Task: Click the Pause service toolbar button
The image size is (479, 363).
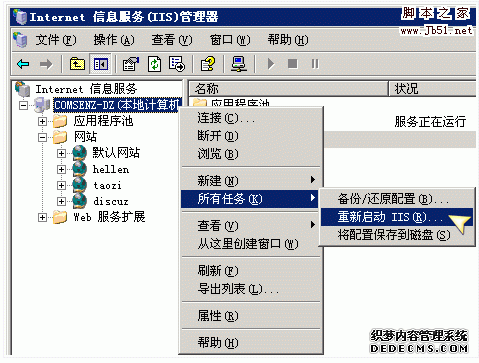Action: click(315, 63)
